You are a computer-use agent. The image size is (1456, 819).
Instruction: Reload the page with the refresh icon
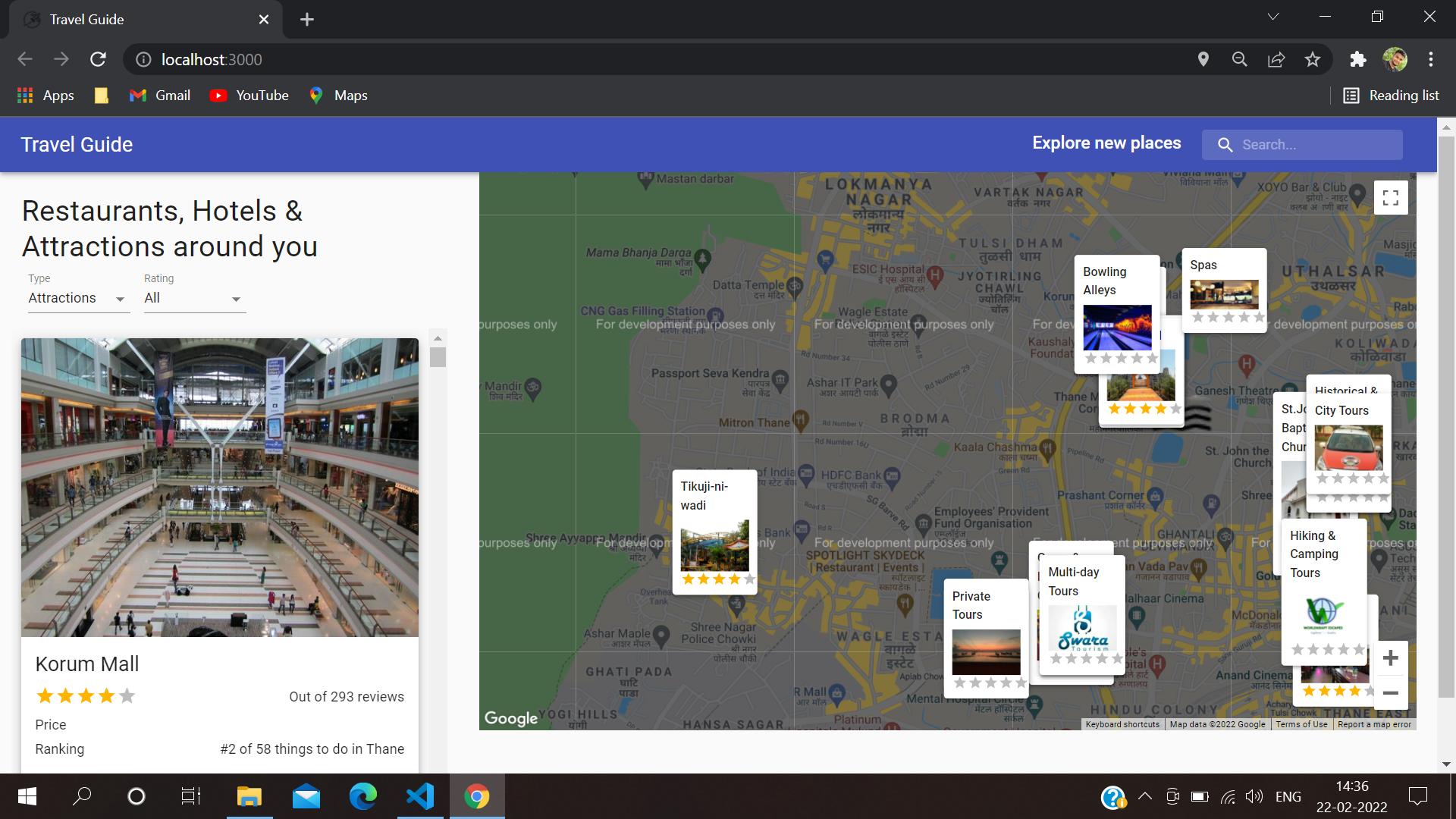coord(98,59)
